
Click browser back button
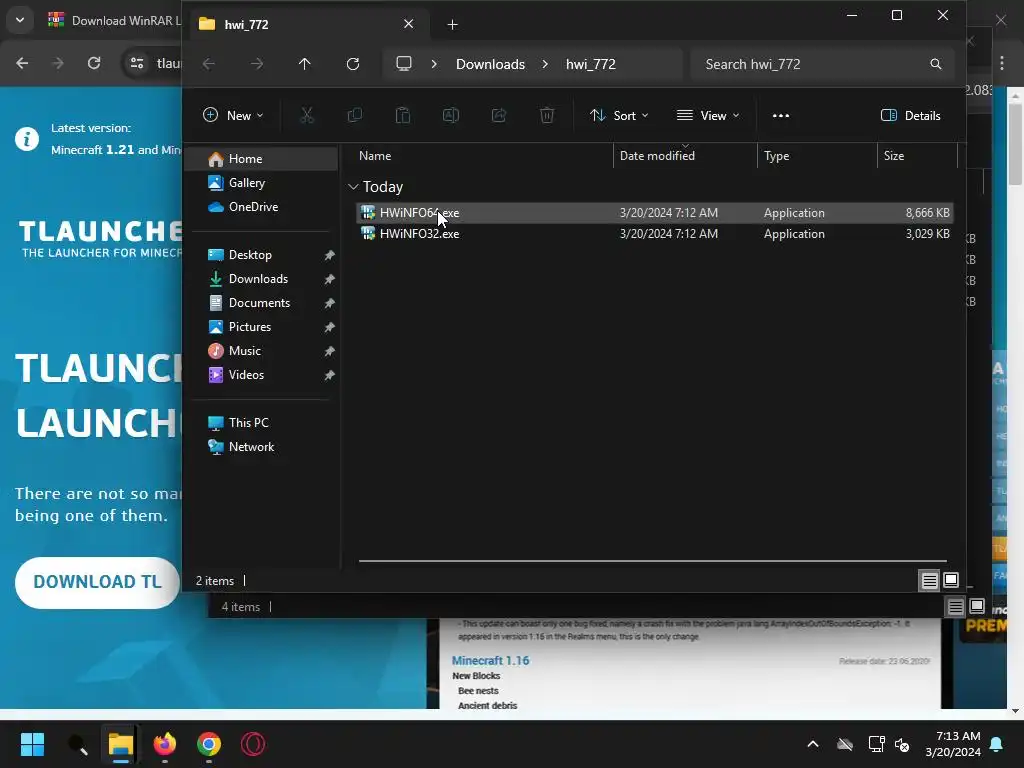click(22, 63)
